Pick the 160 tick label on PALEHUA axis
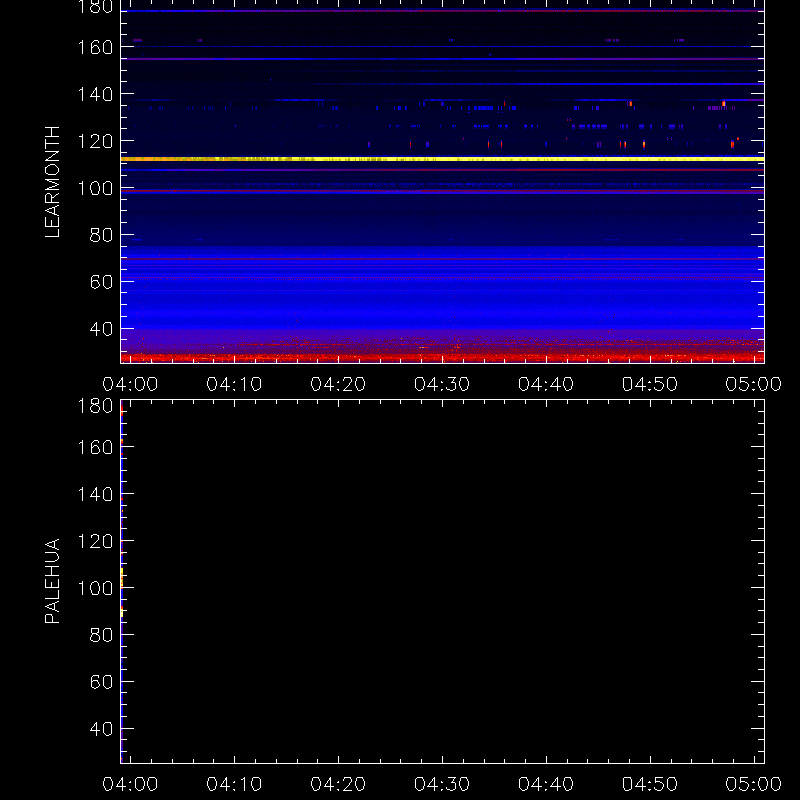Viewport: 800px width, 800px height. (x=95, y=447)
